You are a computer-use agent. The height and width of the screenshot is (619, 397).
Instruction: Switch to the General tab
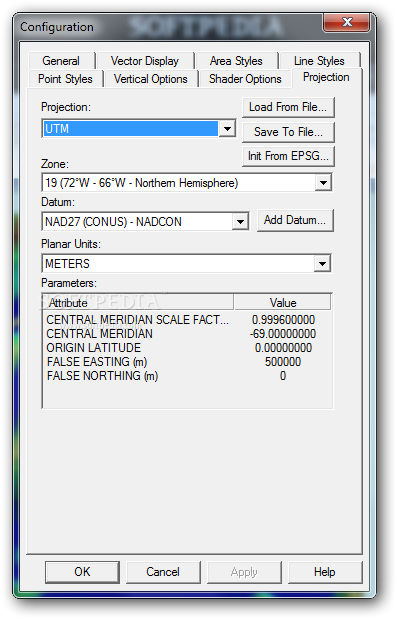pos(61,61)
